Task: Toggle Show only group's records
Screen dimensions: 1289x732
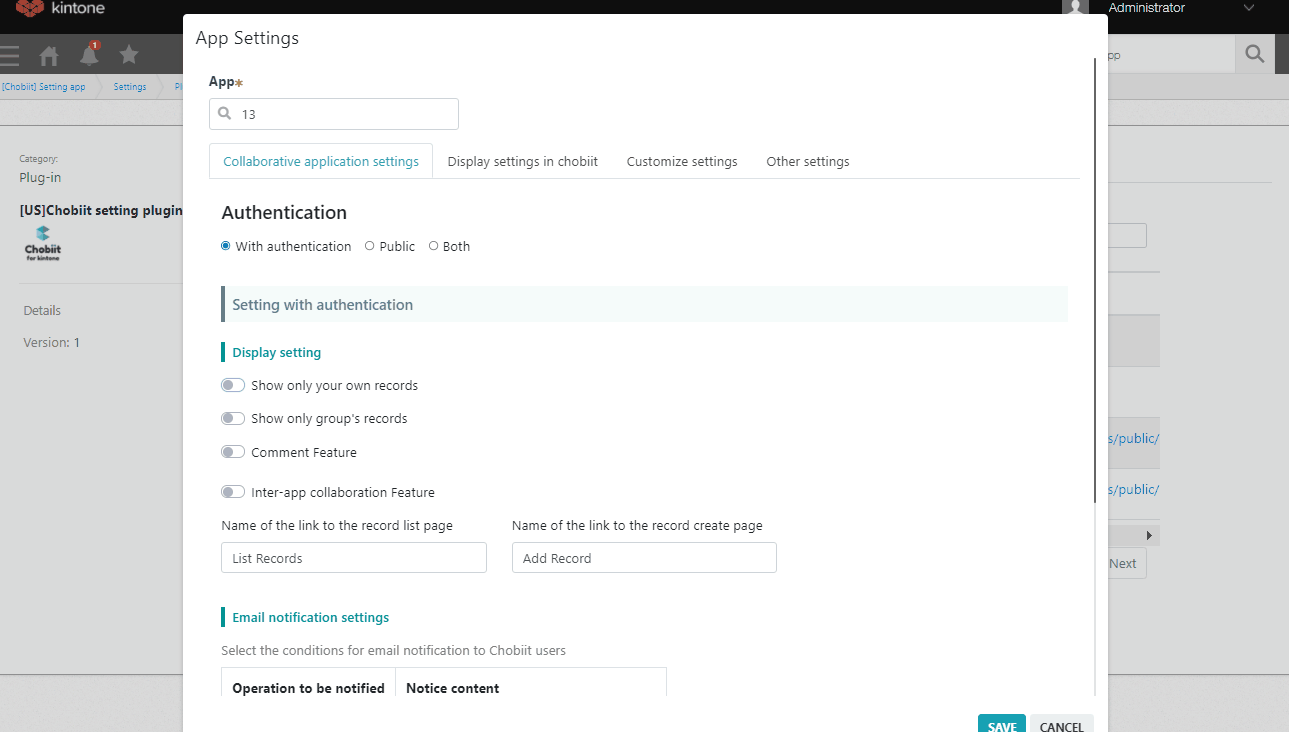Action: (x=233, y=418)
